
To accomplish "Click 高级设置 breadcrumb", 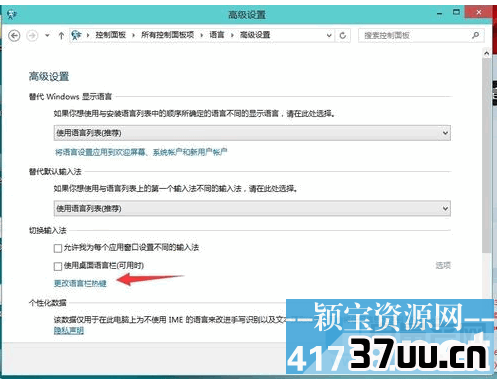I will (255, 35).
